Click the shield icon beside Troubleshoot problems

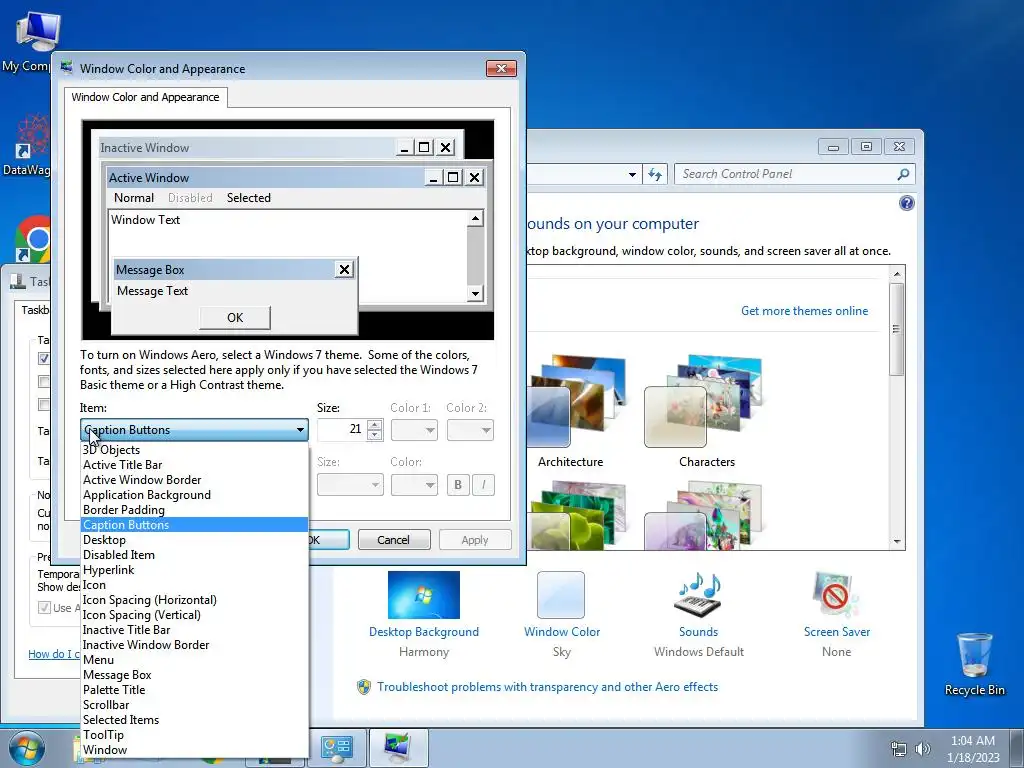pos(364,687)
